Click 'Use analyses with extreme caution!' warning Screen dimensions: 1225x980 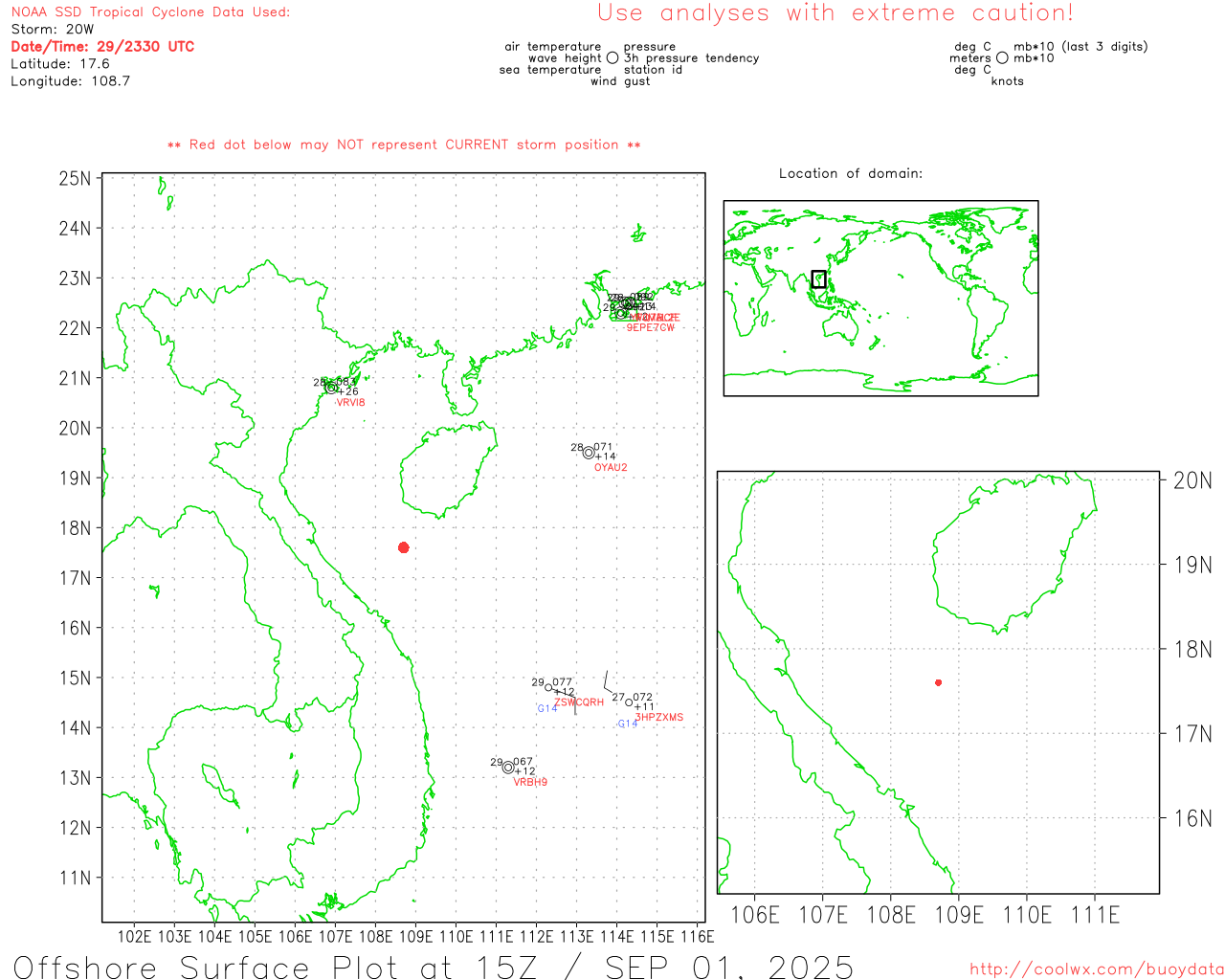click(835, 13)
